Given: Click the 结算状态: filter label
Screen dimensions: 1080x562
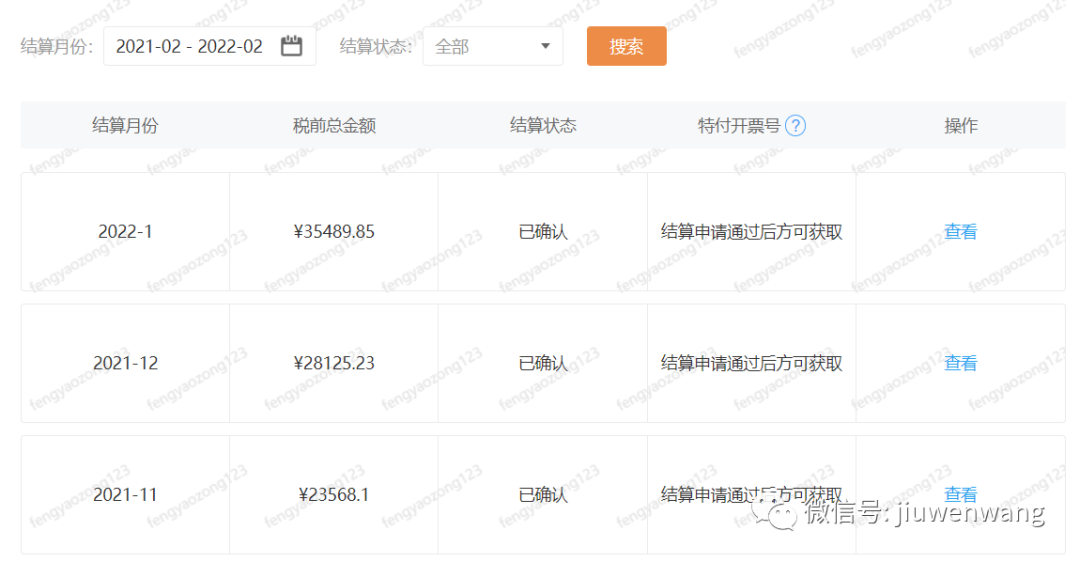Looking at the screenshot, I should tap(375, 46).
